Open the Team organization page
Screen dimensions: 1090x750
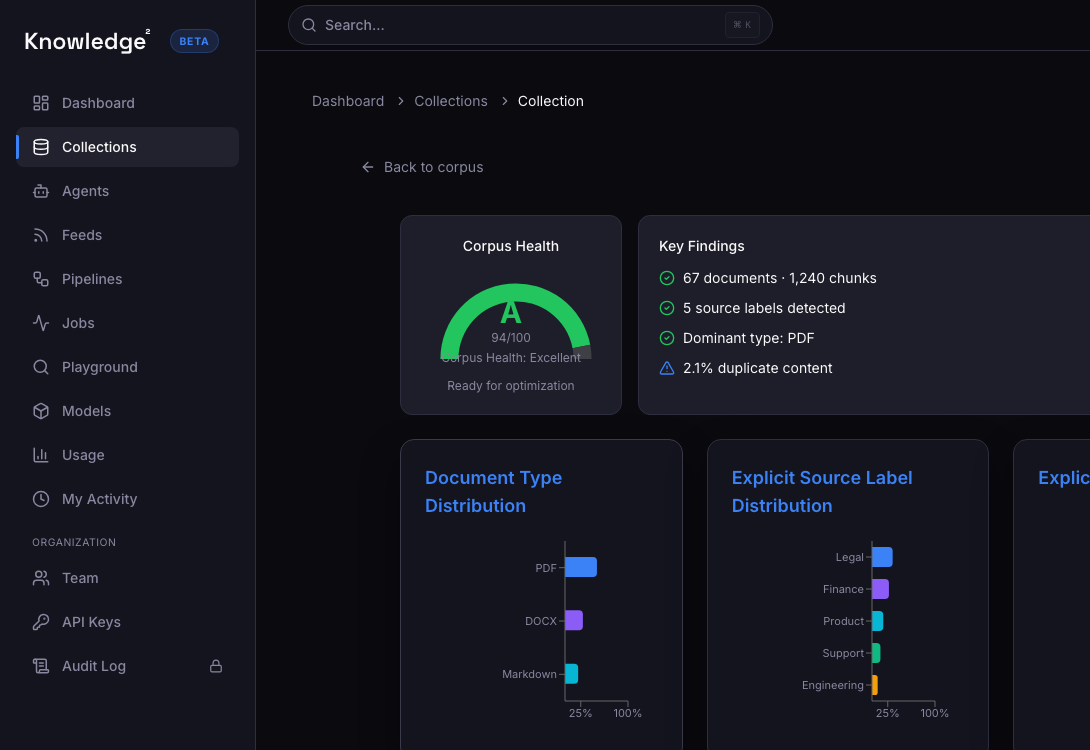[80, 578]
